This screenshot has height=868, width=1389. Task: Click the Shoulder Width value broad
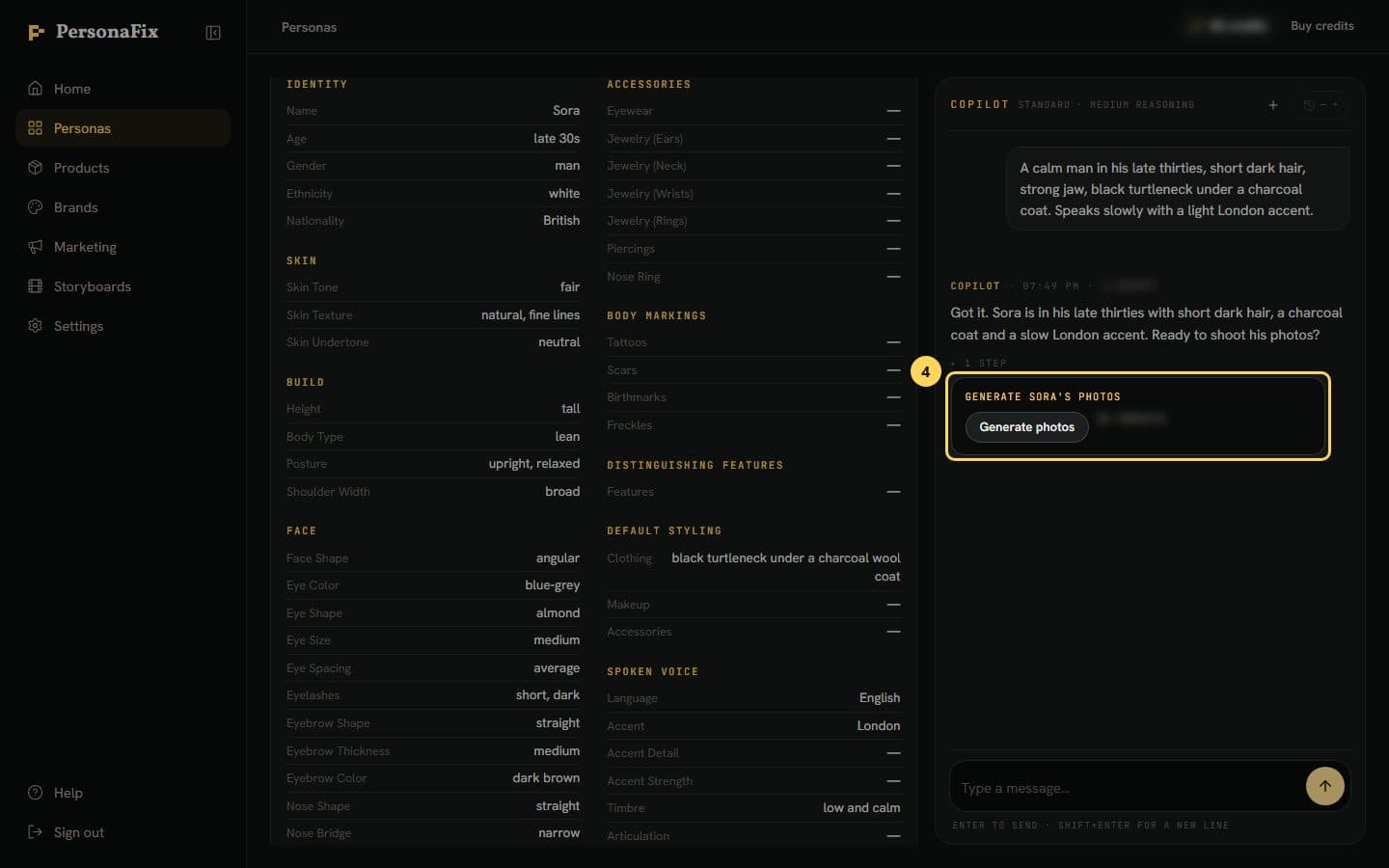[562, 492]
